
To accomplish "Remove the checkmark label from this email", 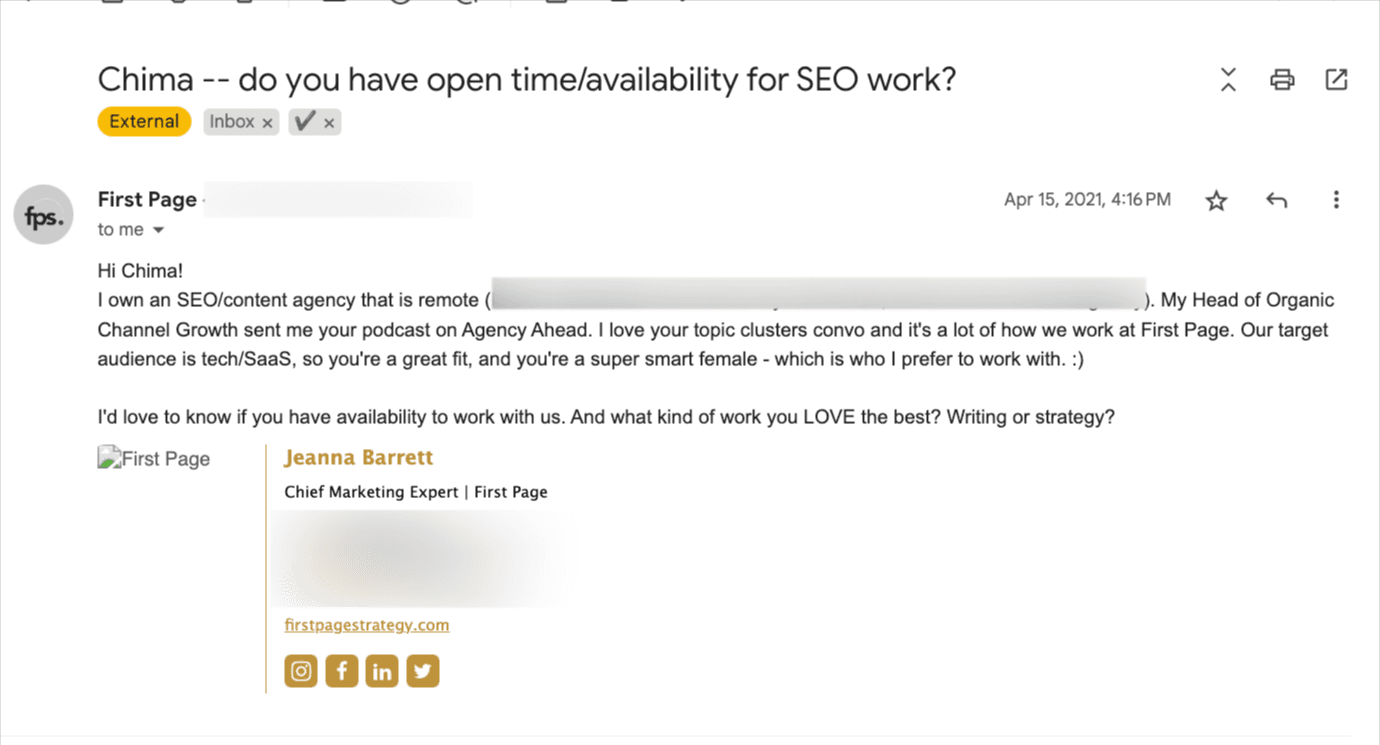I will point(332,121).
